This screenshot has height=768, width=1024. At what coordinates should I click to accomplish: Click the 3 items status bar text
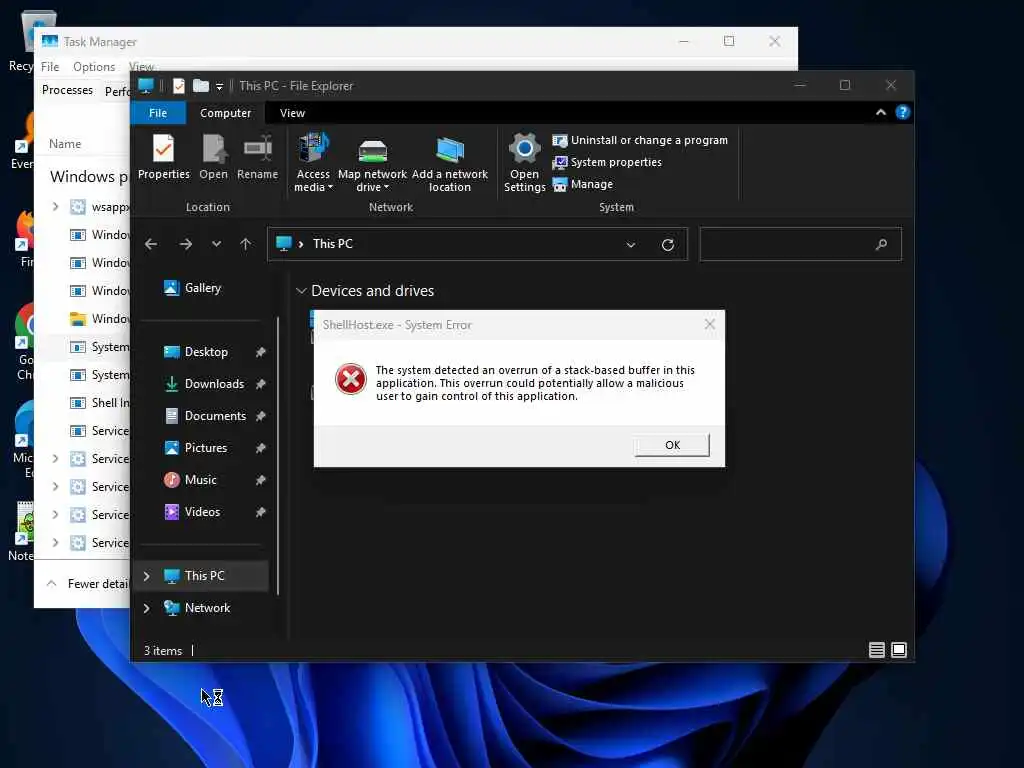tap(163, 650)
